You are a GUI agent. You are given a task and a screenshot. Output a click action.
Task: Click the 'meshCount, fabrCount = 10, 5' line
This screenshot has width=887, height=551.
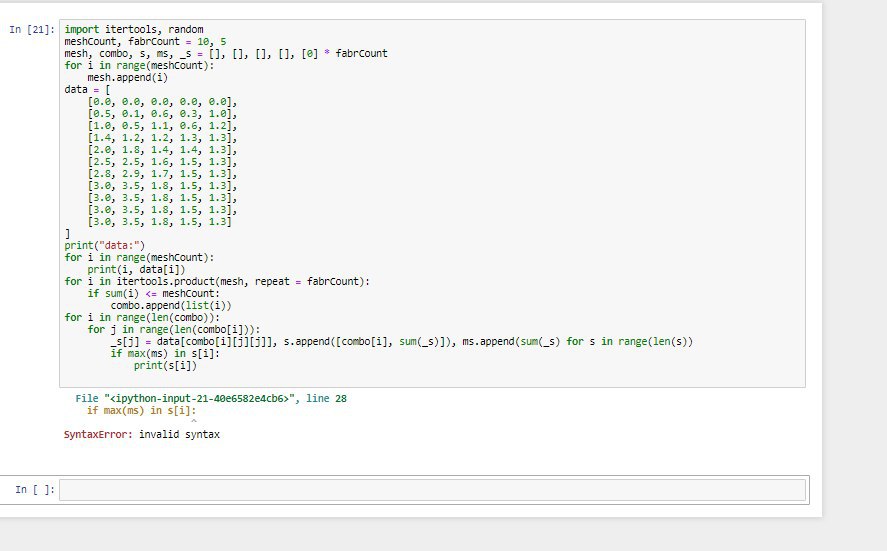(x=145, y=41)
